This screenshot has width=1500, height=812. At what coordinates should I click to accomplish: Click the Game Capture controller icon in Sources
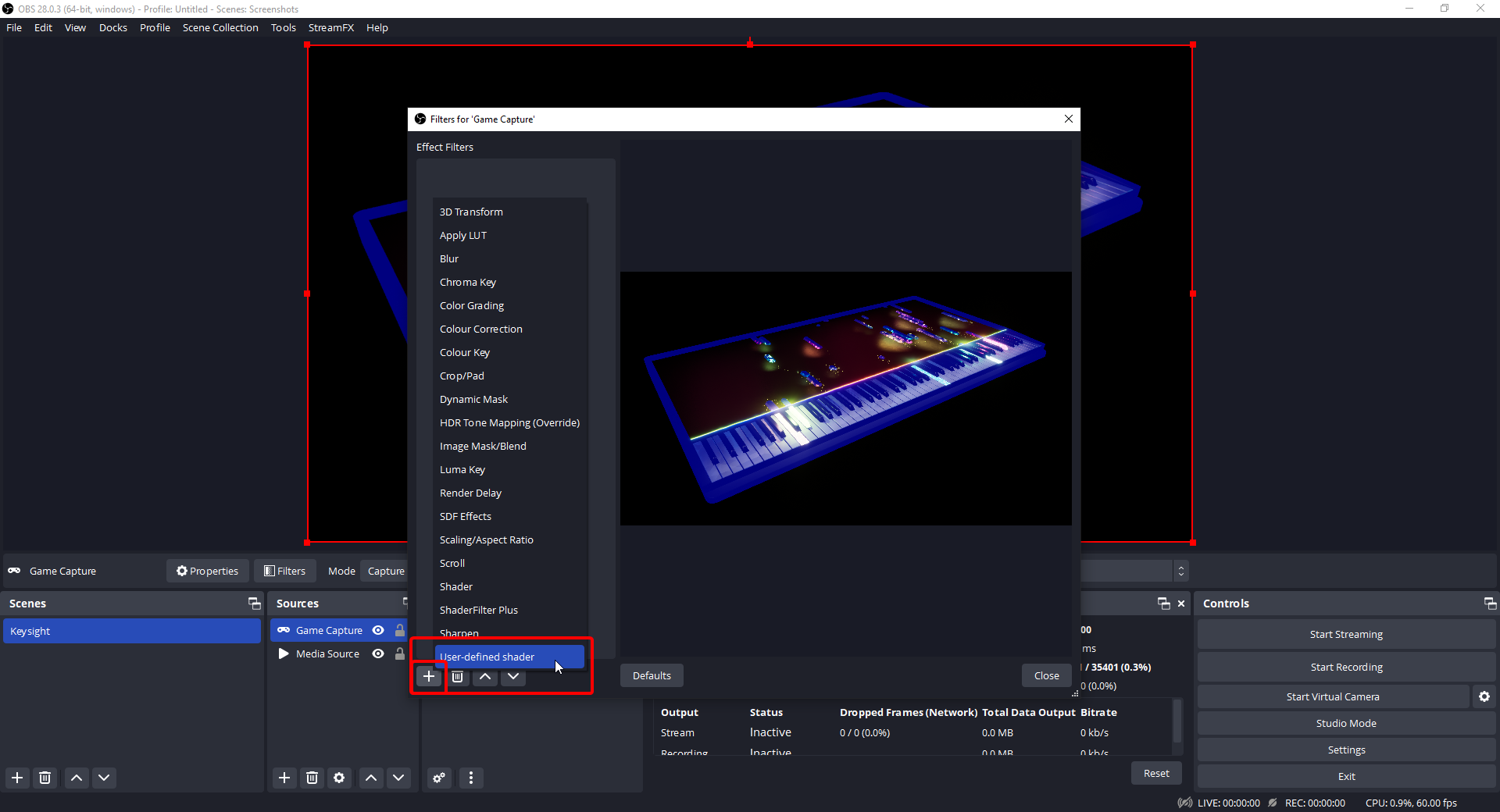pyautogui.click(x=284, y=630)
